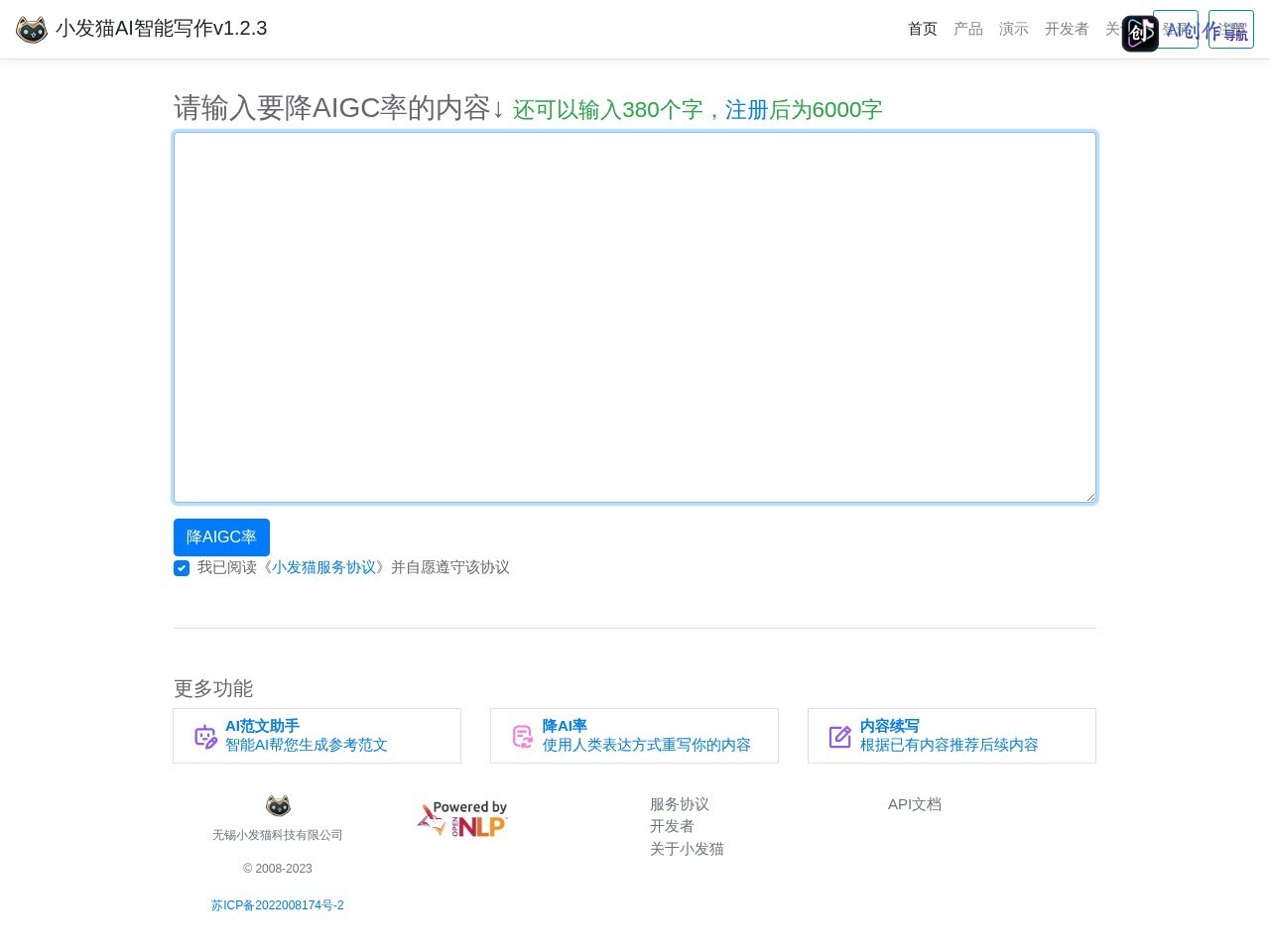Viewport: 1270px width, 952px height.
Task: Click the text 使用人类表达方式重写你的内容
Action: pyautogui.click(x=647, y=745)
